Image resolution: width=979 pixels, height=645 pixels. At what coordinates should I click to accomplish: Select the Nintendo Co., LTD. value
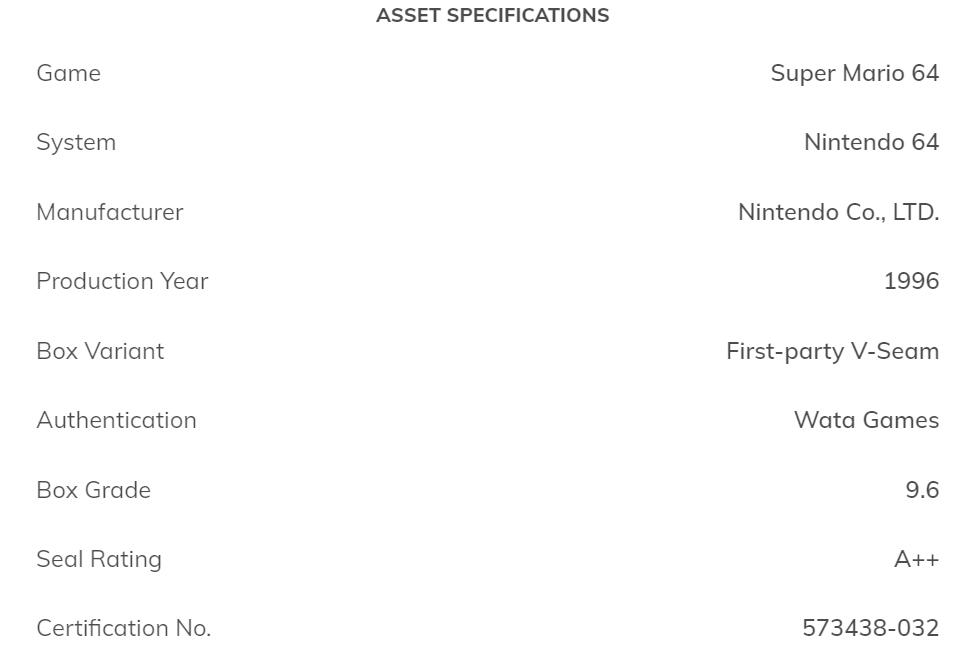838,212
